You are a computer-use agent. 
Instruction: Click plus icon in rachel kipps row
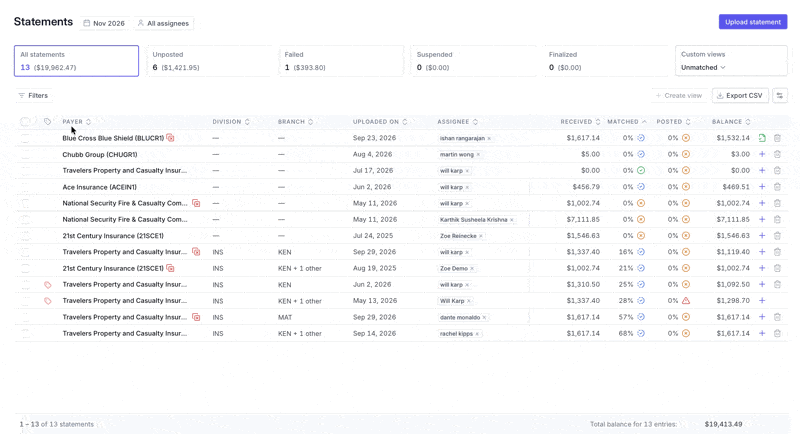(x=762, y=334)
